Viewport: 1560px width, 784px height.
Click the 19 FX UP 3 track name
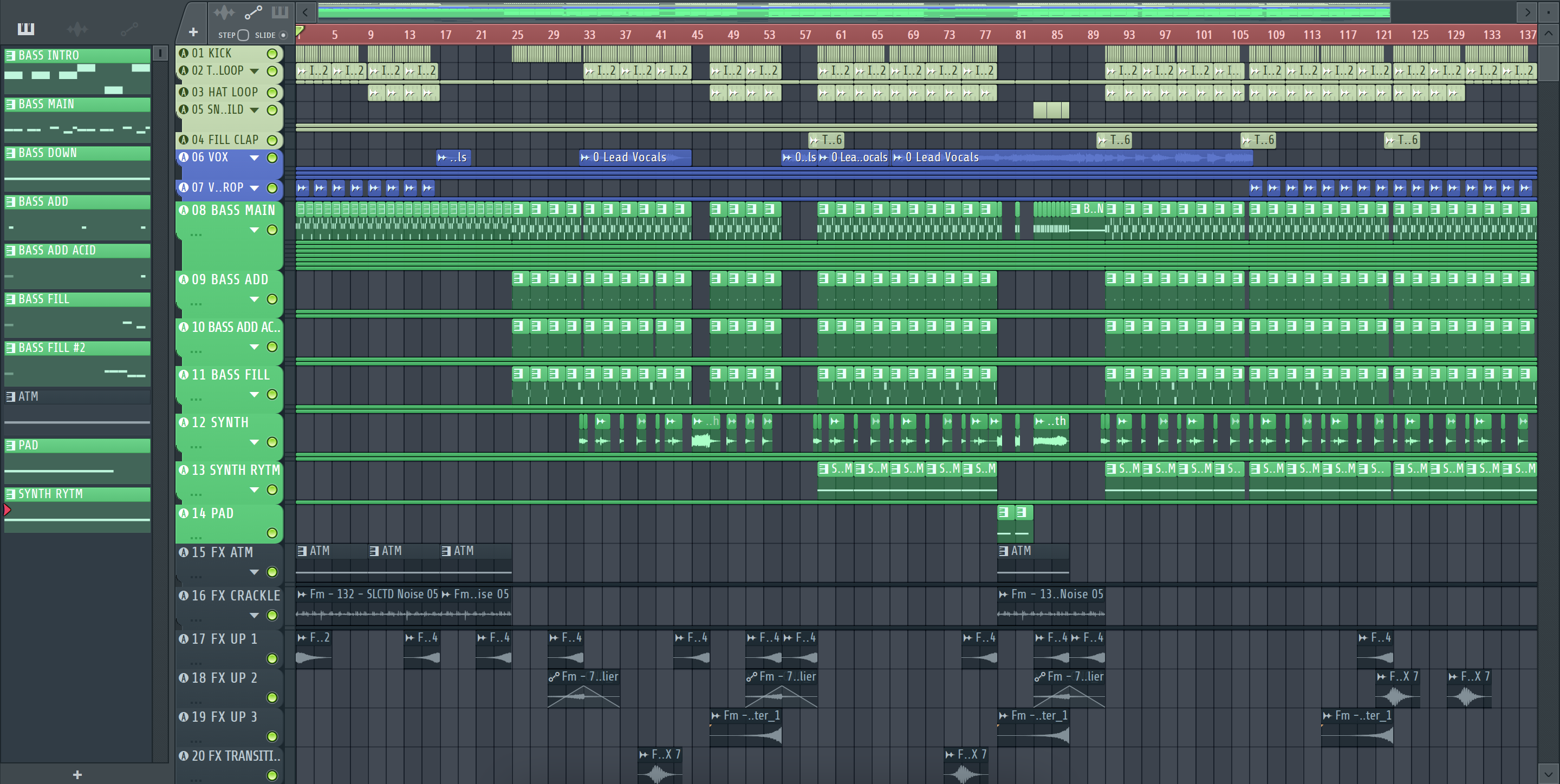pos(225,717)
